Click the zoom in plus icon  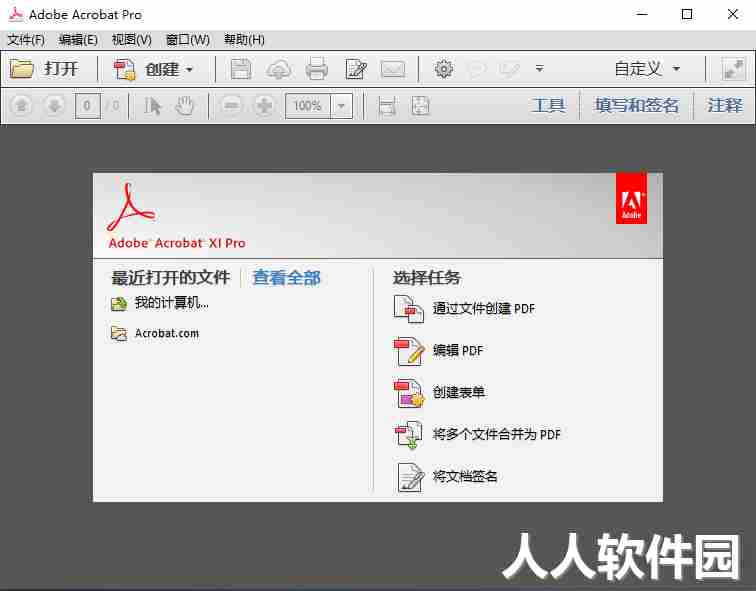coord(264,105)
